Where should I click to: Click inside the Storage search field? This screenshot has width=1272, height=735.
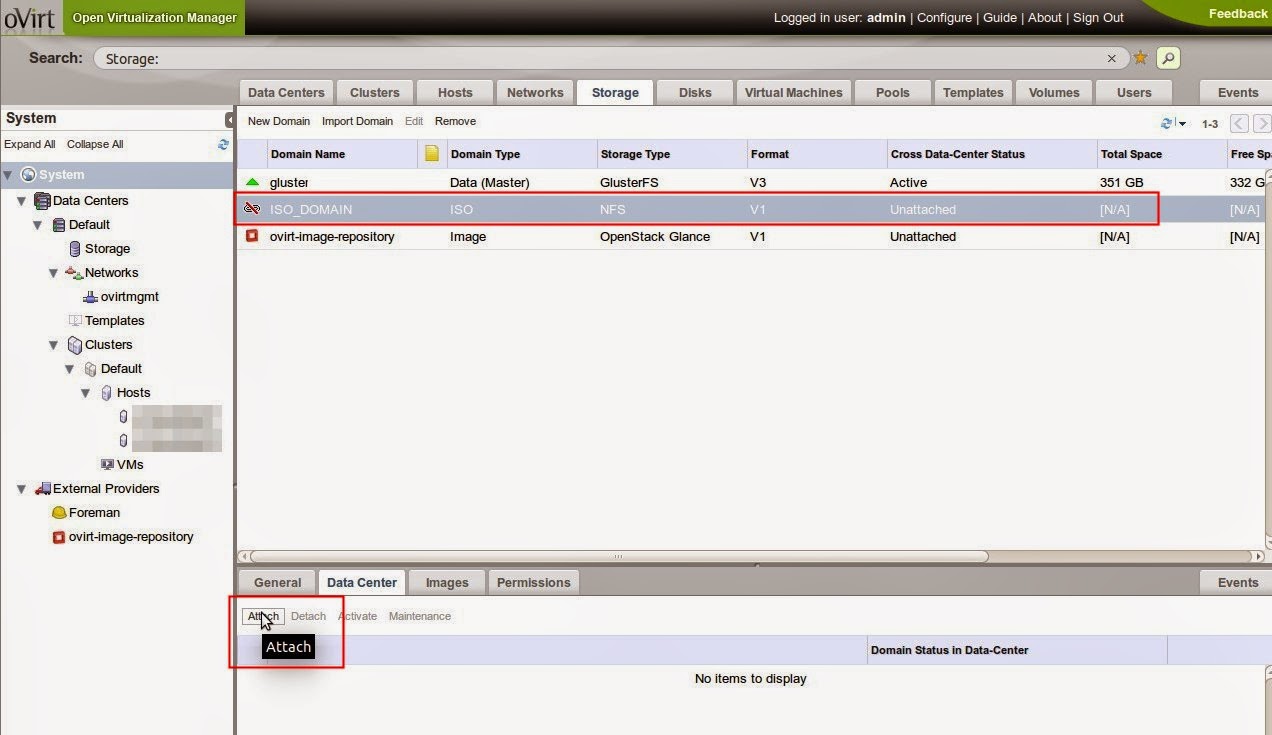[600, 59]
